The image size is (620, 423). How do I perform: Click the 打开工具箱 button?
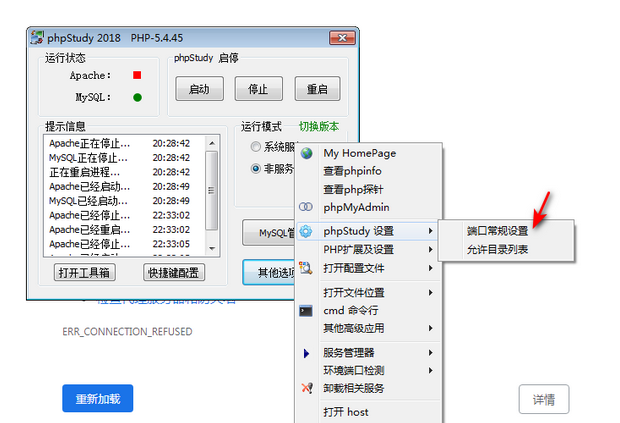pyautogui.click(x=85, y=273)
